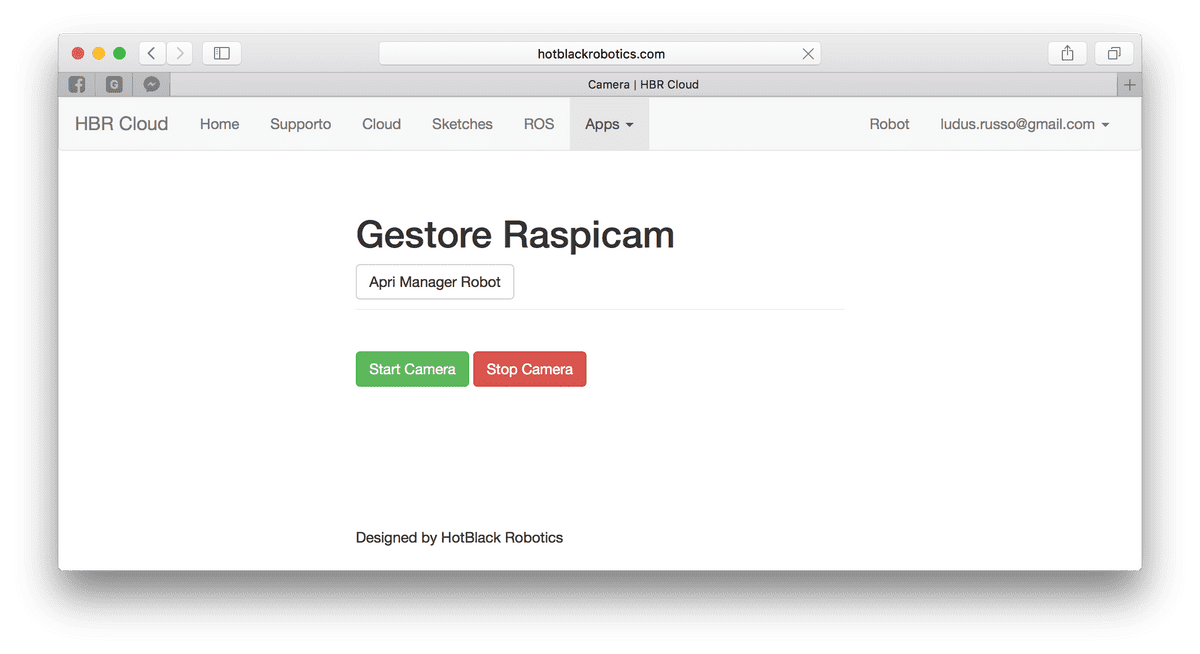The height and width of the screenshot is (654, 1200).
Task: Open the ROS menu item
Action: tap(538, 124)
